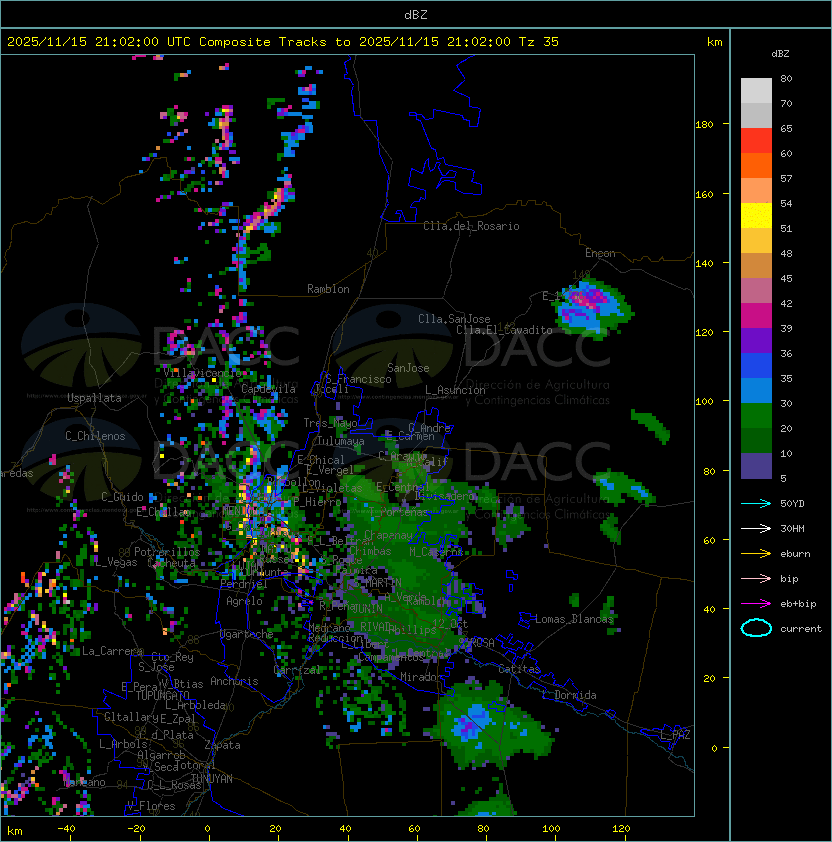Click the 'Clla.SanJose' map label
832x842 pixels.
[454, 319]
